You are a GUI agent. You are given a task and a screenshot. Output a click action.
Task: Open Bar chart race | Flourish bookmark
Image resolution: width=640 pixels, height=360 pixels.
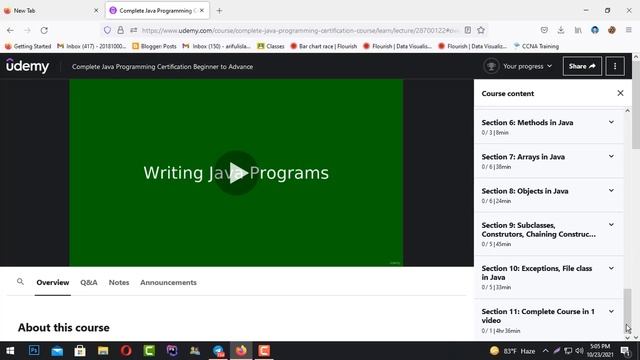[x=324, y=46]
